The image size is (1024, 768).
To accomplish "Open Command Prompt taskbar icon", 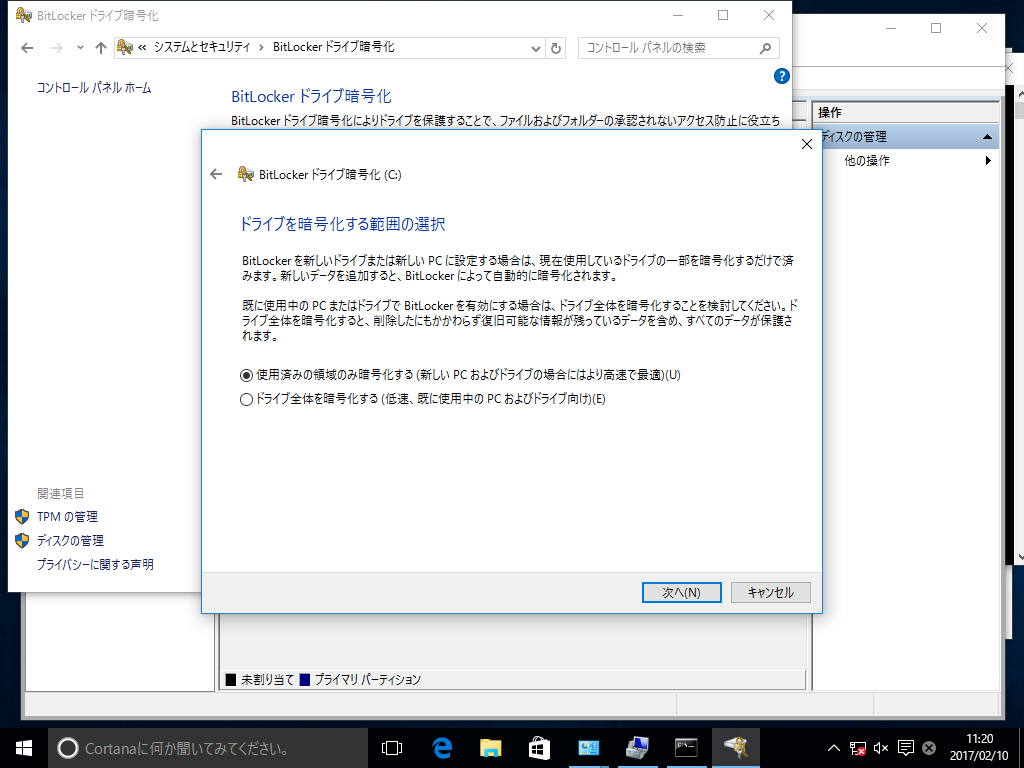I will click(686, 748).
